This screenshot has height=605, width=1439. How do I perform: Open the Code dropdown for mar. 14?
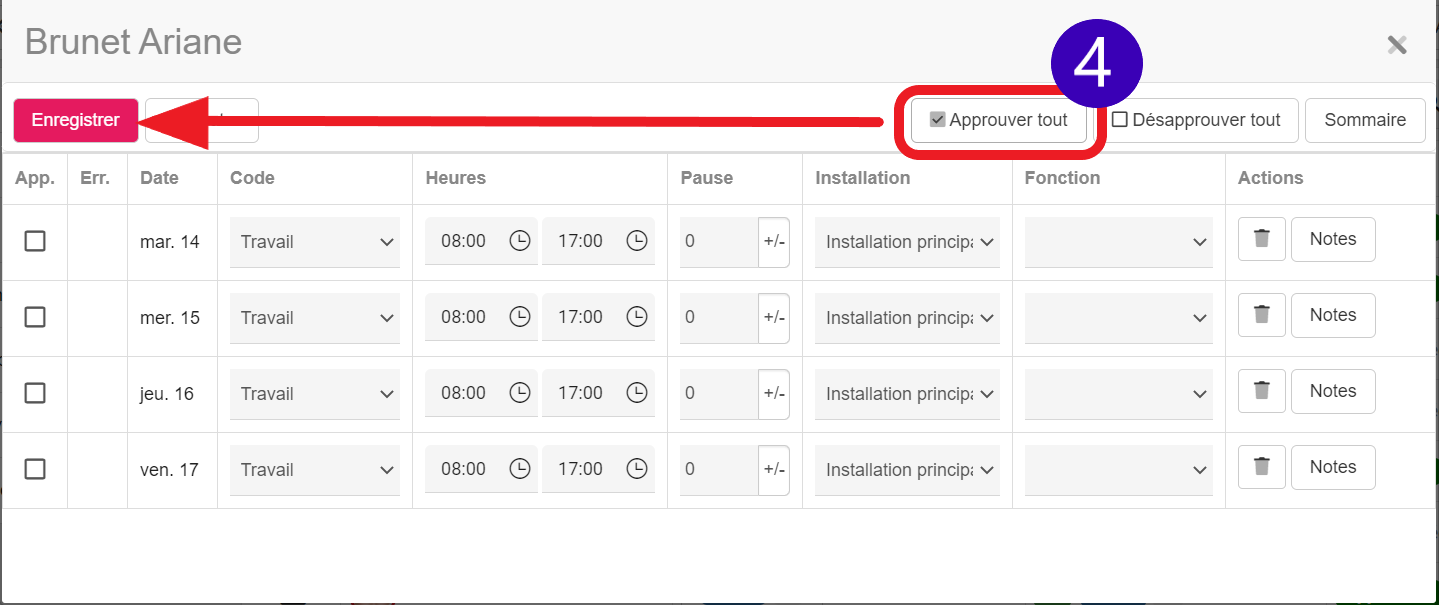coord(314,242)
